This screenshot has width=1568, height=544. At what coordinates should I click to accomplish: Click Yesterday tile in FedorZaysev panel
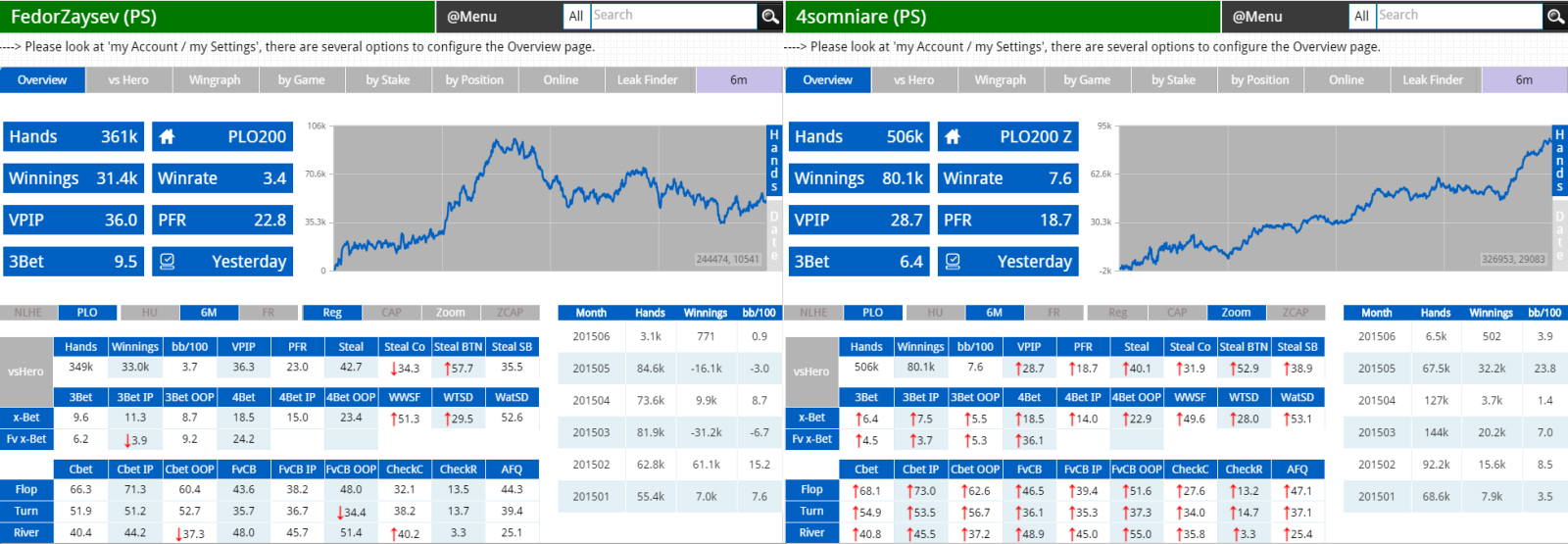click(x=222, y=262)
